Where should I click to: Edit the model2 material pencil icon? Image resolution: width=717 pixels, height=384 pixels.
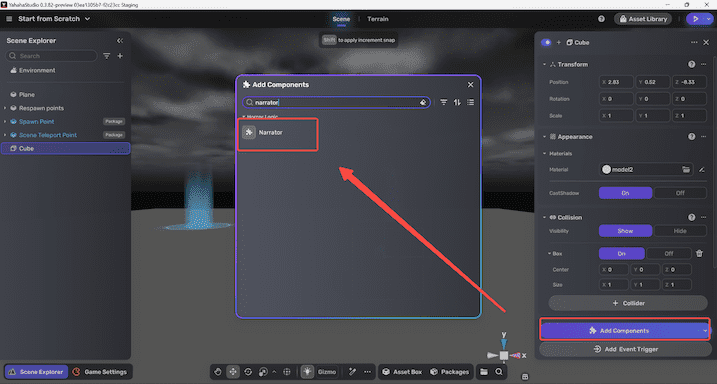[x=702, y=170]
